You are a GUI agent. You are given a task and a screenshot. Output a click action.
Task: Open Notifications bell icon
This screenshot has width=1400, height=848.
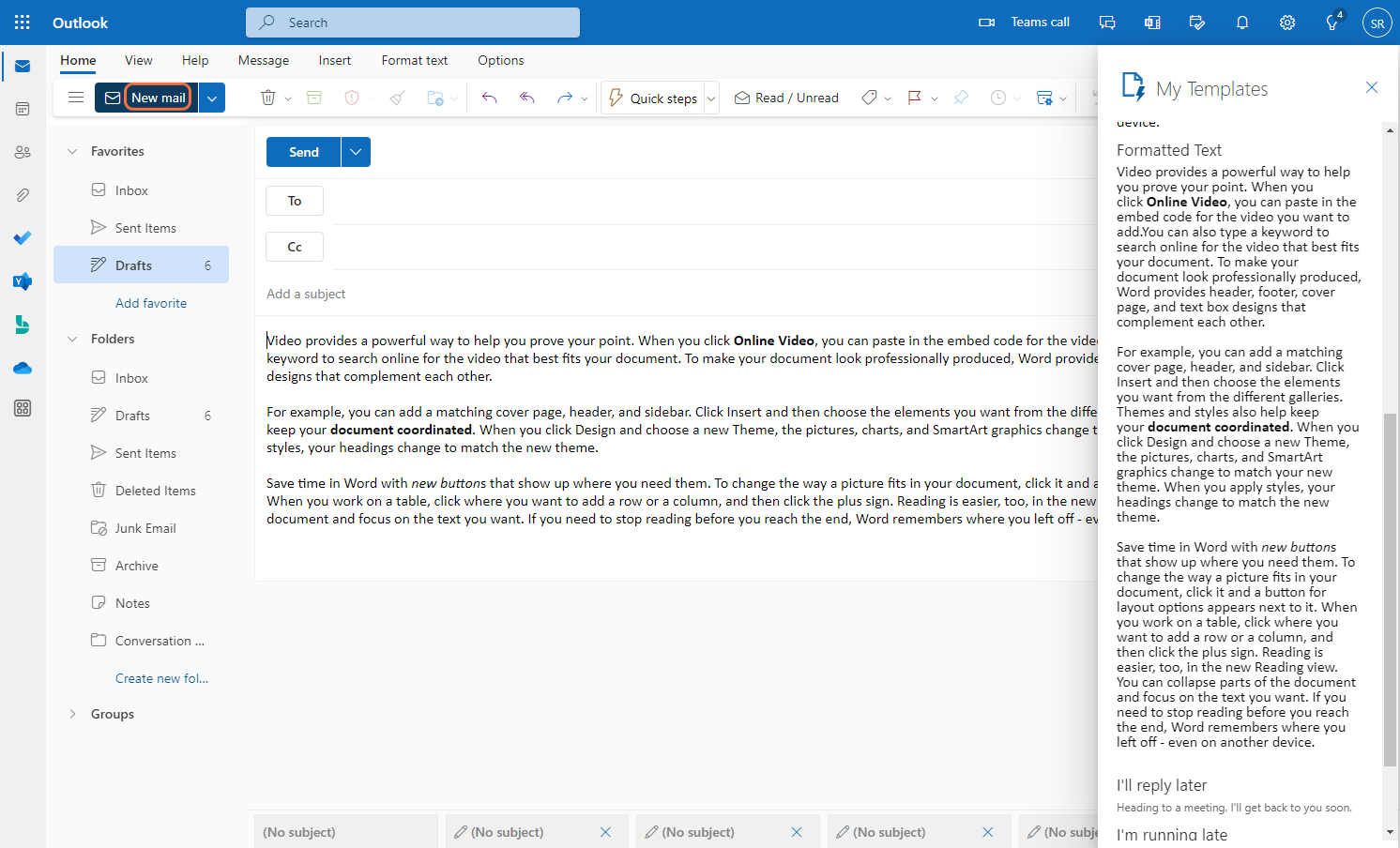[x=1242, y=23]
